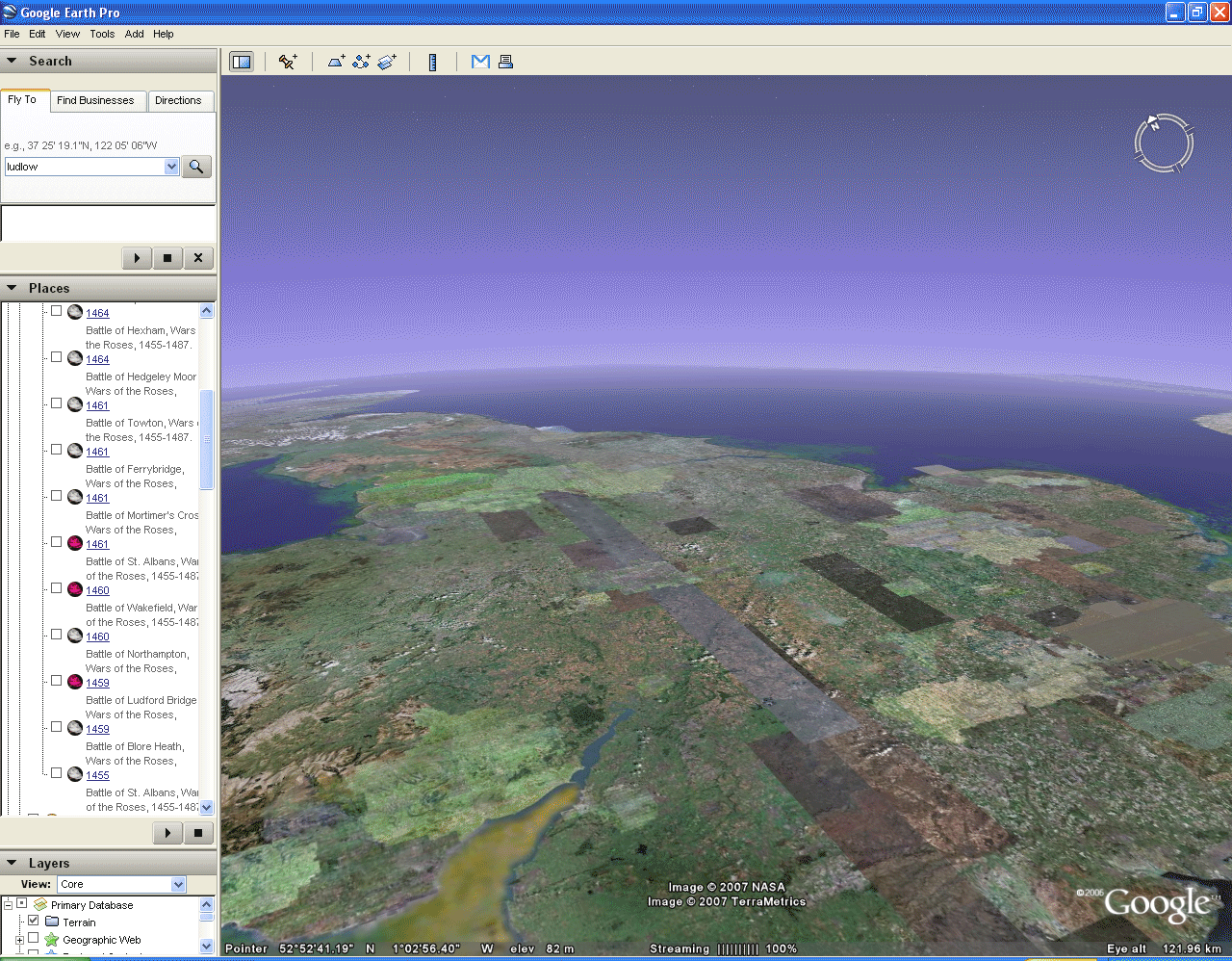Check the Battle of Wakefield checkbox

56,588
